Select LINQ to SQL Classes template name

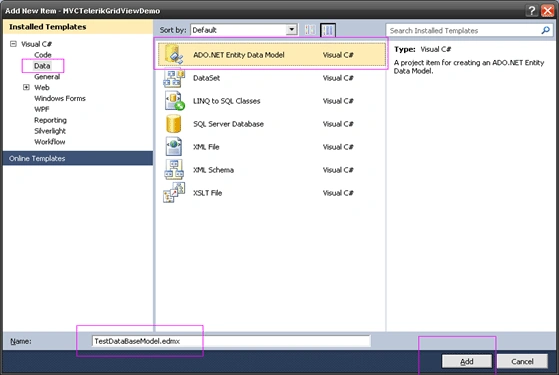point(227,101)
